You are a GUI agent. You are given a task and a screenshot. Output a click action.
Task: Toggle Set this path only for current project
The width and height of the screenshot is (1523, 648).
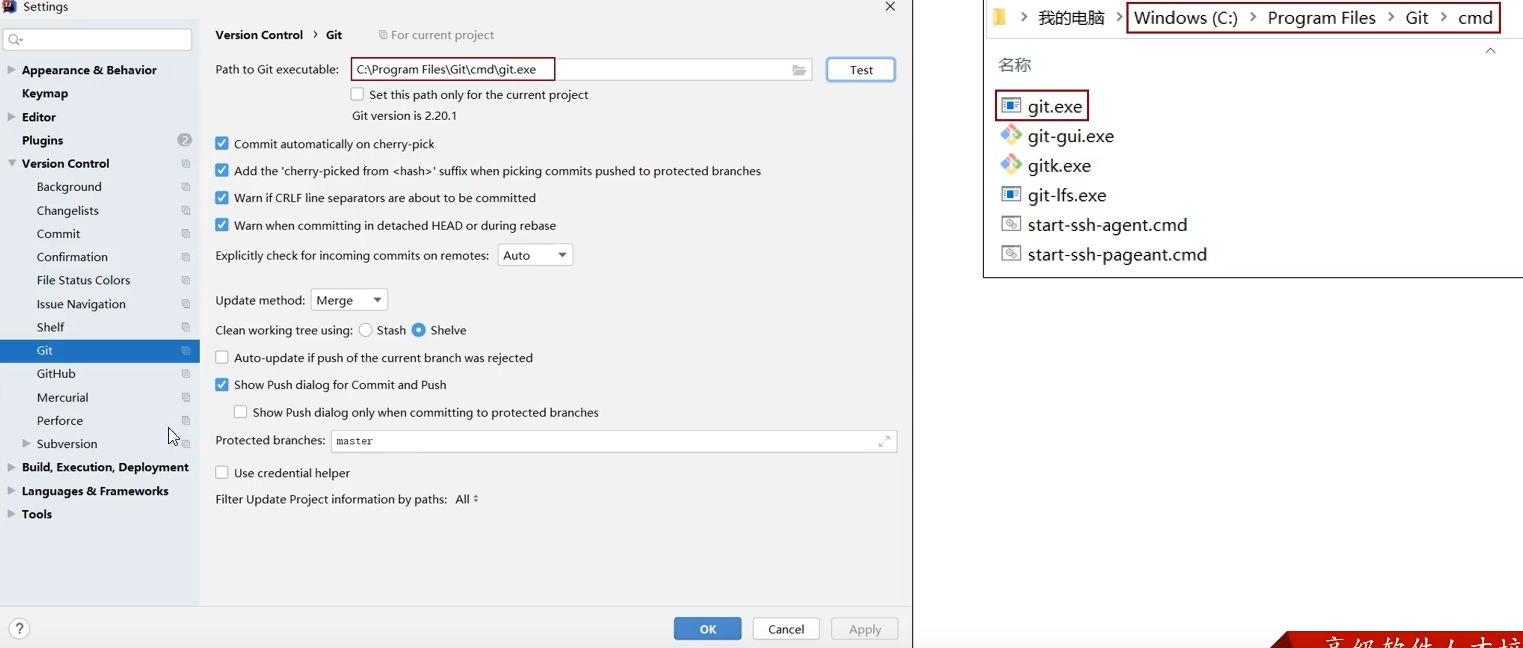click(x=357, y=94)
